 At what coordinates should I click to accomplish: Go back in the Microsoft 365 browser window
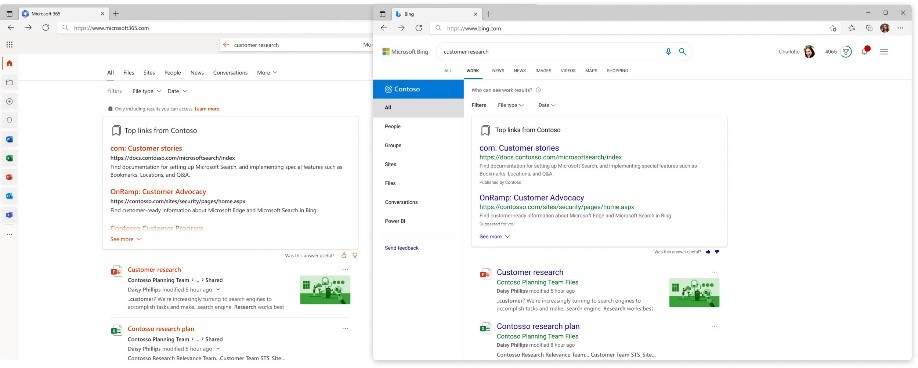coord(11,27)
